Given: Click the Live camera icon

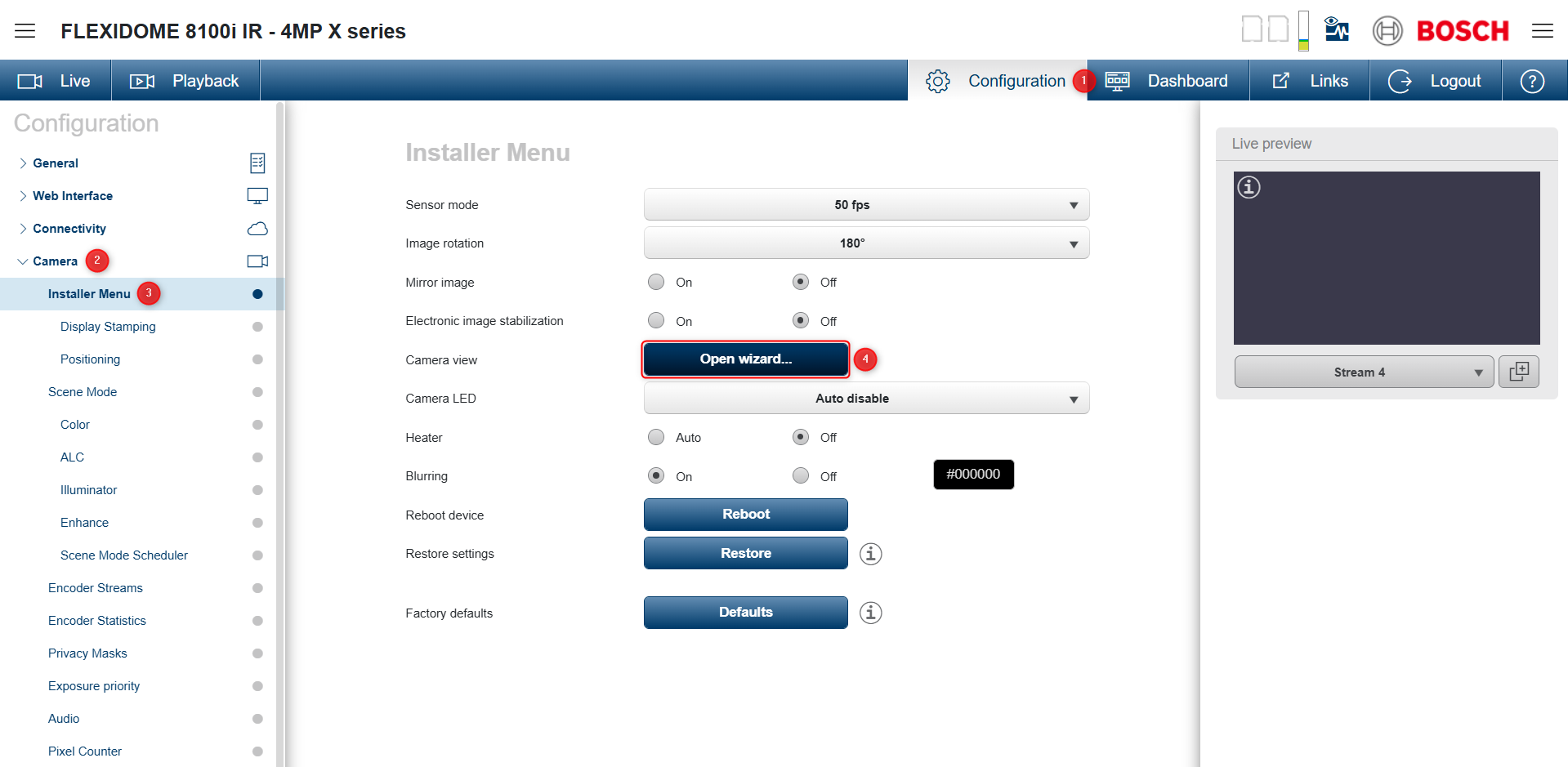Looking at the screenshot, I should tap(30, 81).
